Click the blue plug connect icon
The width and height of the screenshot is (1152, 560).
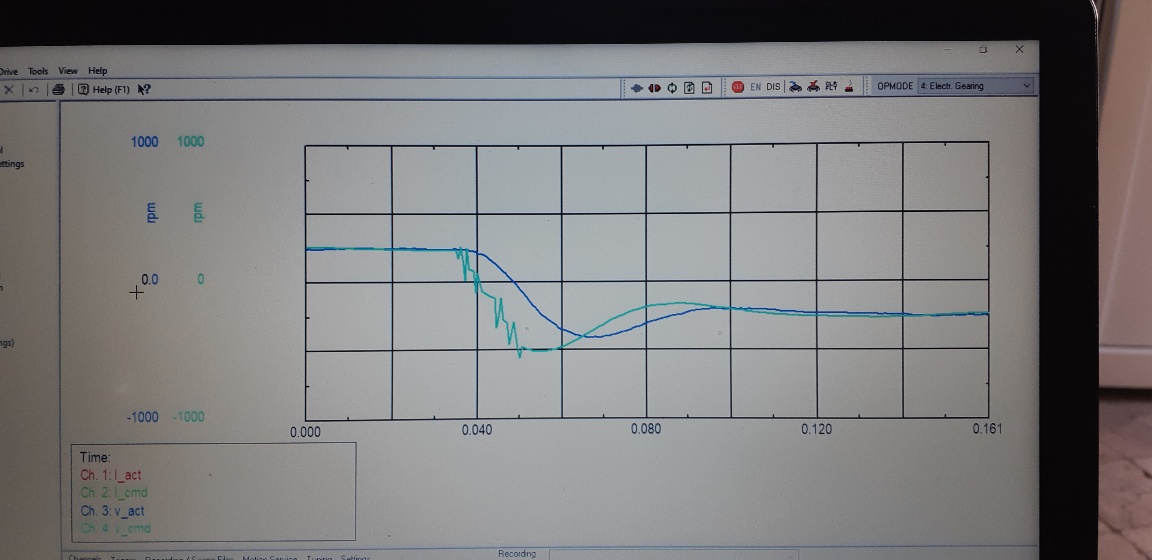pyautogui.click(x=637, y=87)
